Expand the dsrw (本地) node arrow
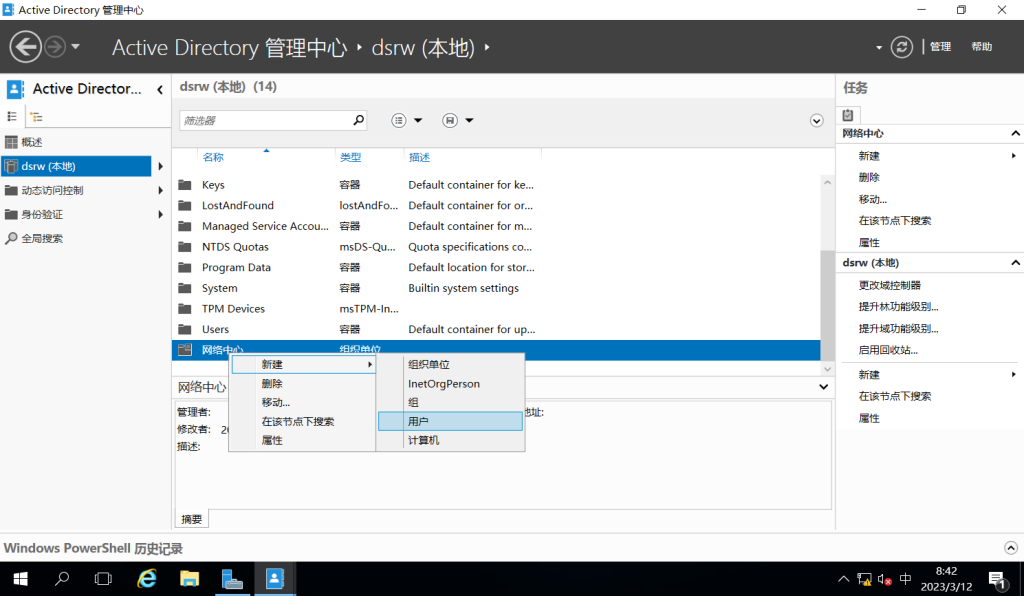This screenshot has height=596, width=1024. tap(160, 166)
